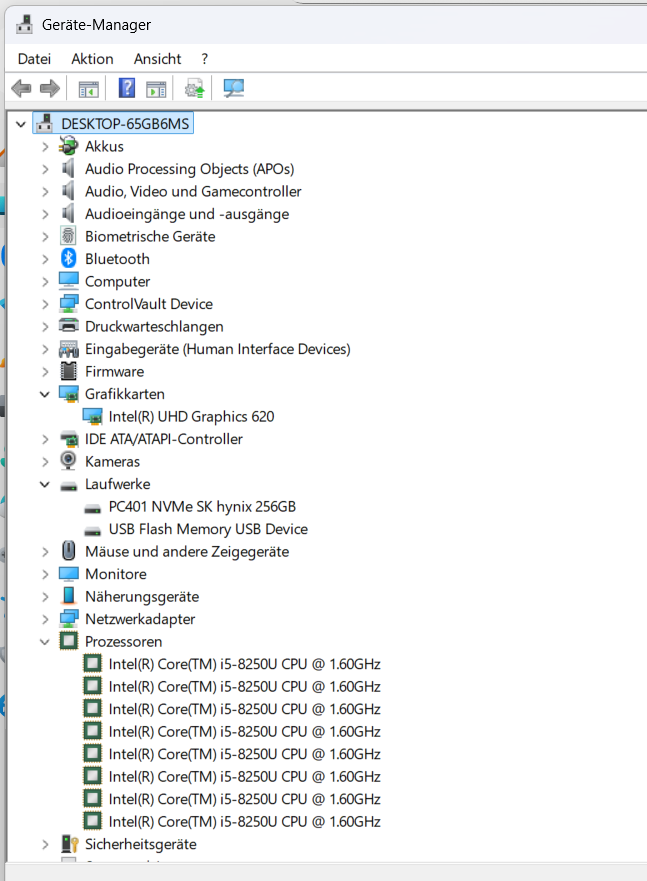Image resolution: width=647 pixels, height=881 pixels.
Task: Expand Audio Processing Objects (APOs)
Action: [45, 169]
